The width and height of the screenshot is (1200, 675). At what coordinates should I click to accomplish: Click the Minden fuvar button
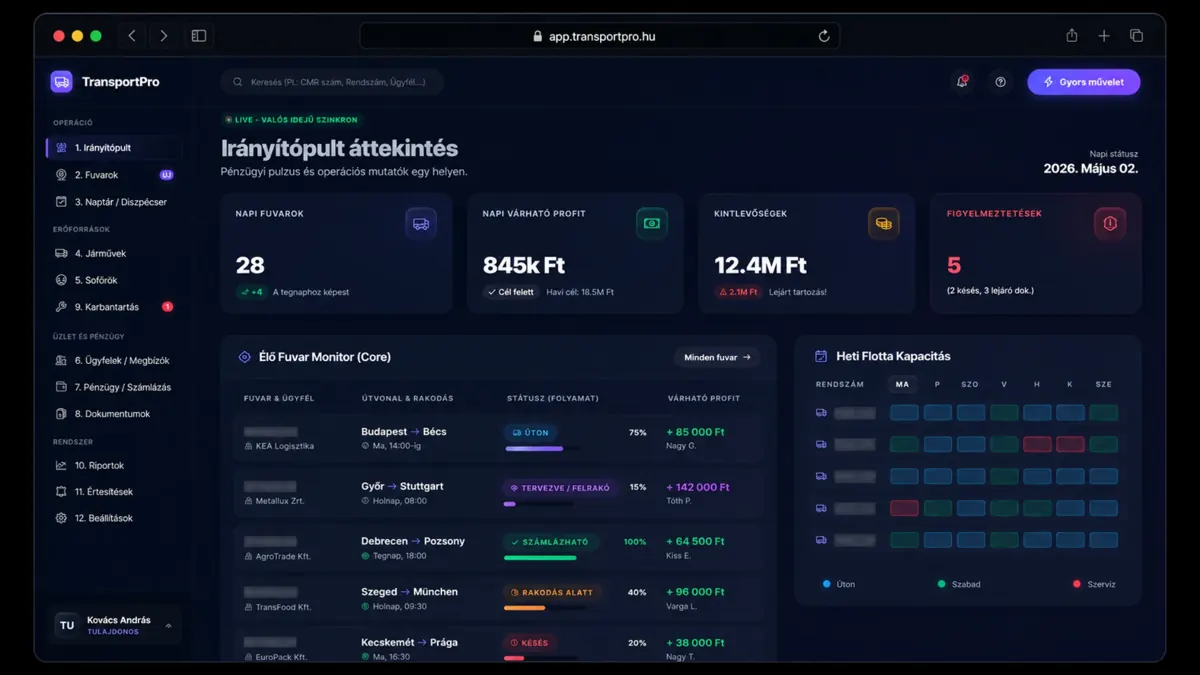(x=717, y=357)
